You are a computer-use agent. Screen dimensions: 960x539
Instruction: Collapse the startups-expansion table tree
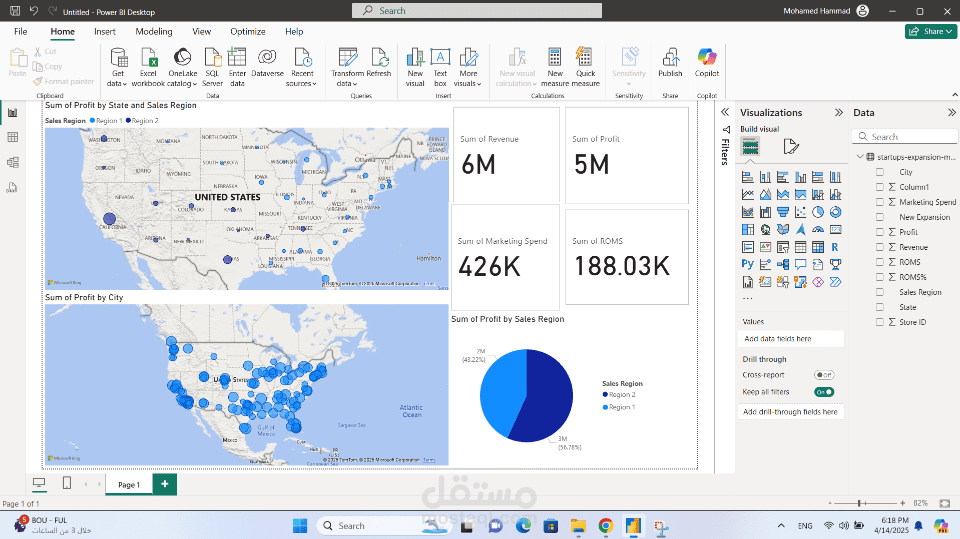point(860,157)
